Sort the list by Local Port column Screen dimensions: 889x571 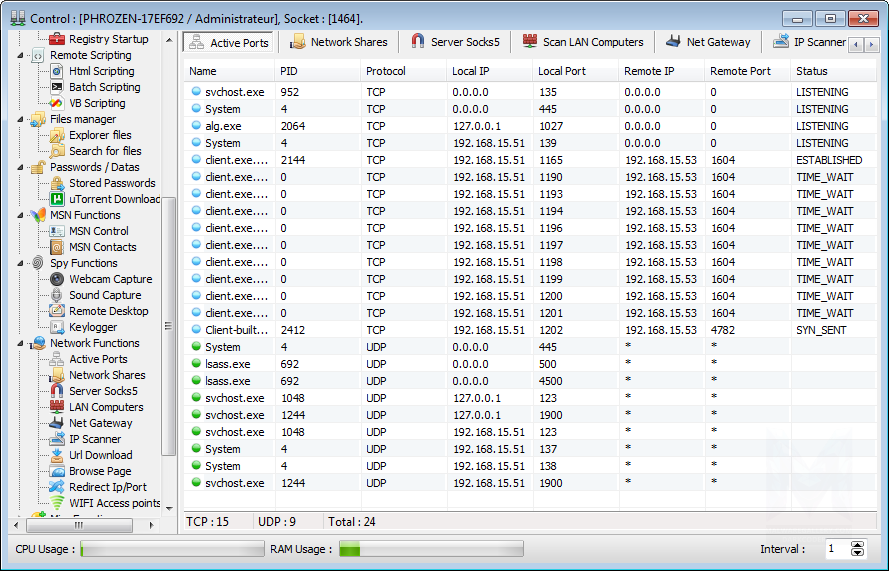[560, 71]
